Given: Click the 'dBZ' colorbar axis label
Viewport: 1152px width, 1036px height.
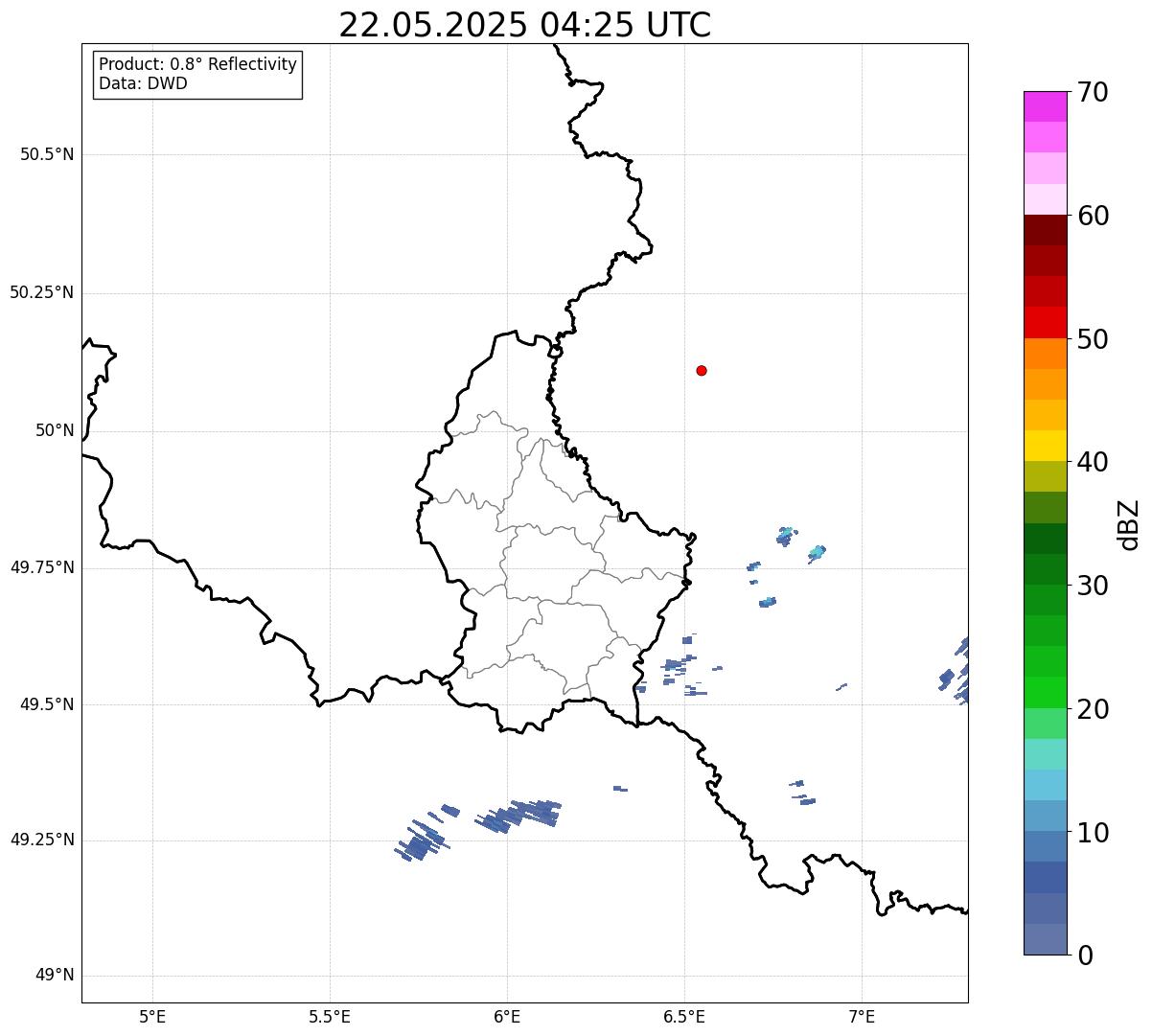Looking at the screenshot, I should pos(1129,523).
